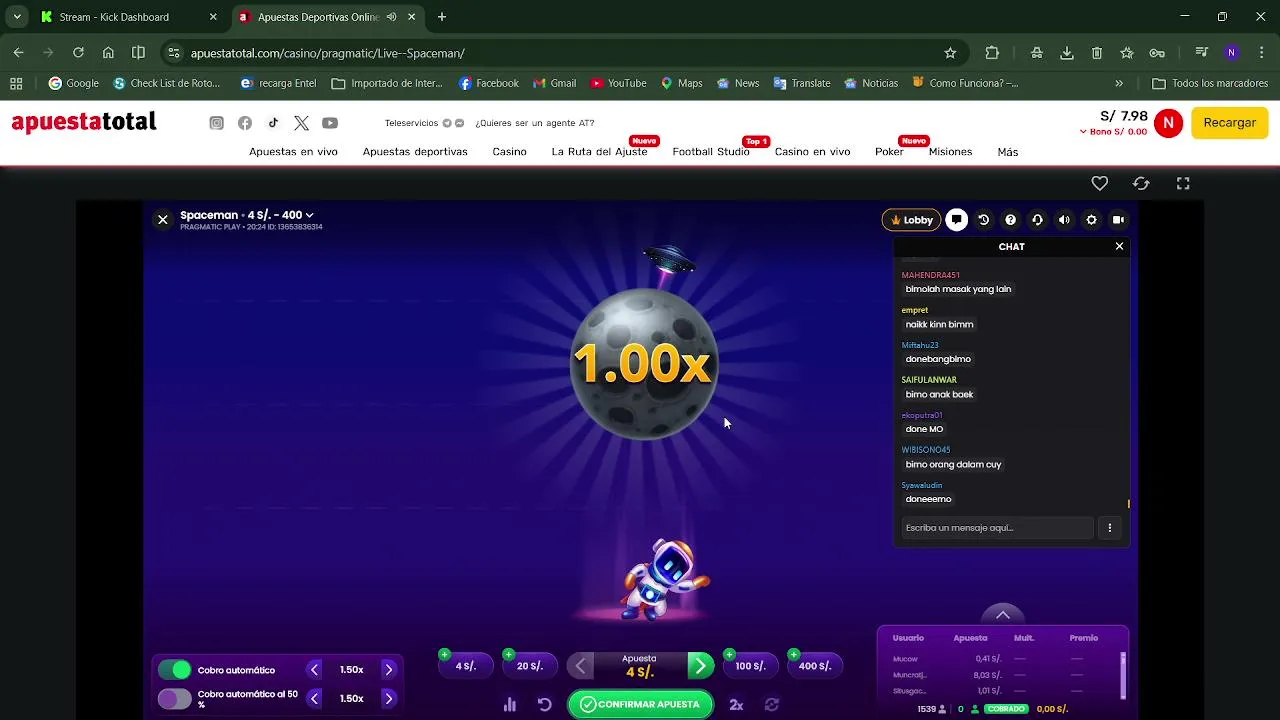Open game settings gear icon
This screenshot has height=720, width=1280.
[1091, 220]
